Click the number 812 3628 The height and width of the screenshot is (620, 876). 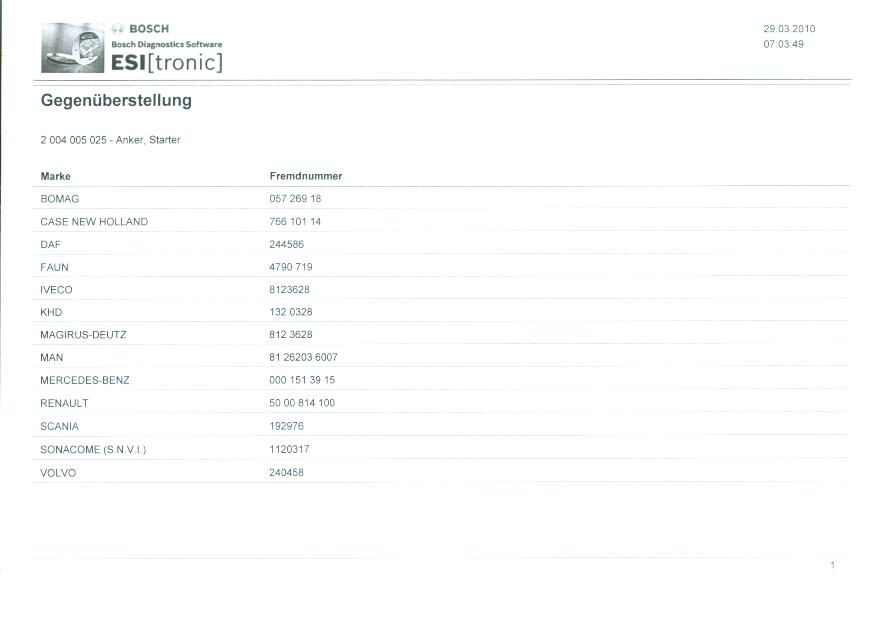[291, 335]
